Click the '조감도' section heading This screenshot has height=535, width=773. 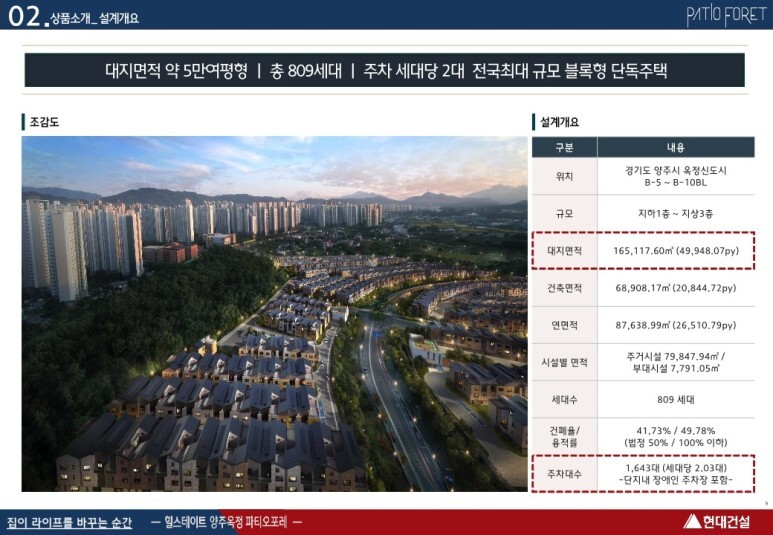click(x=44, y=122)
